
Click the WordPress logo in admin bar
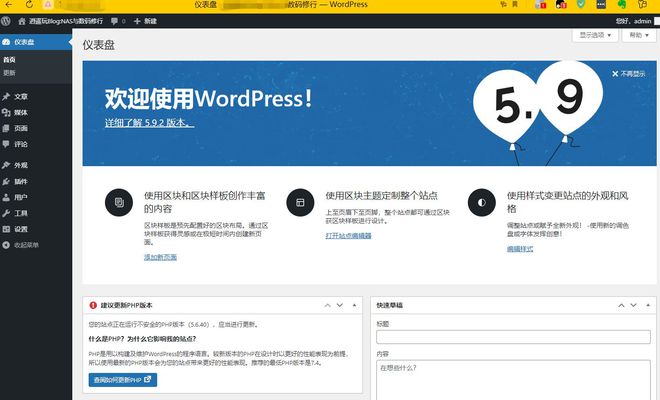point(8,21)
